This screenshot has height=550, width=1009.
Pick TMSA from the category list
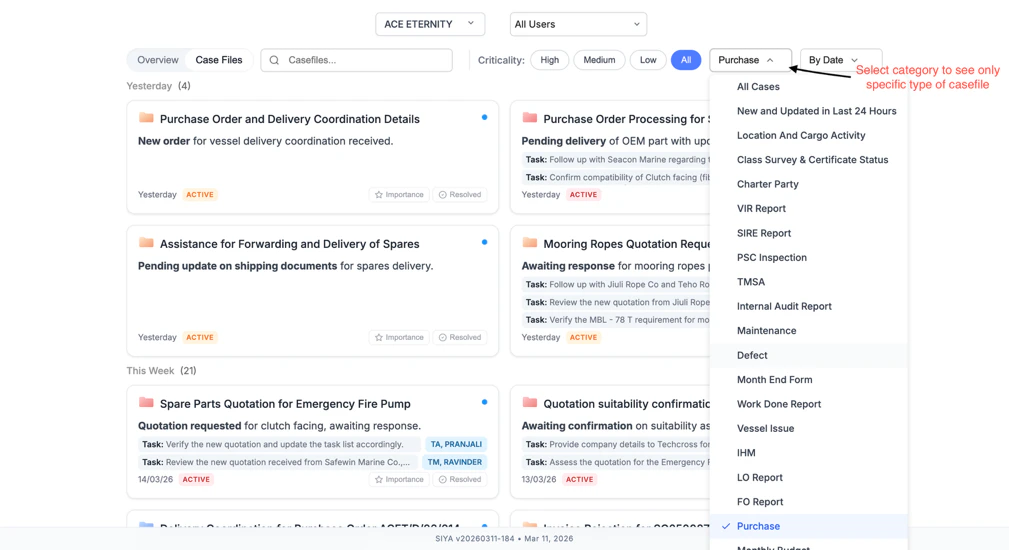809,282
